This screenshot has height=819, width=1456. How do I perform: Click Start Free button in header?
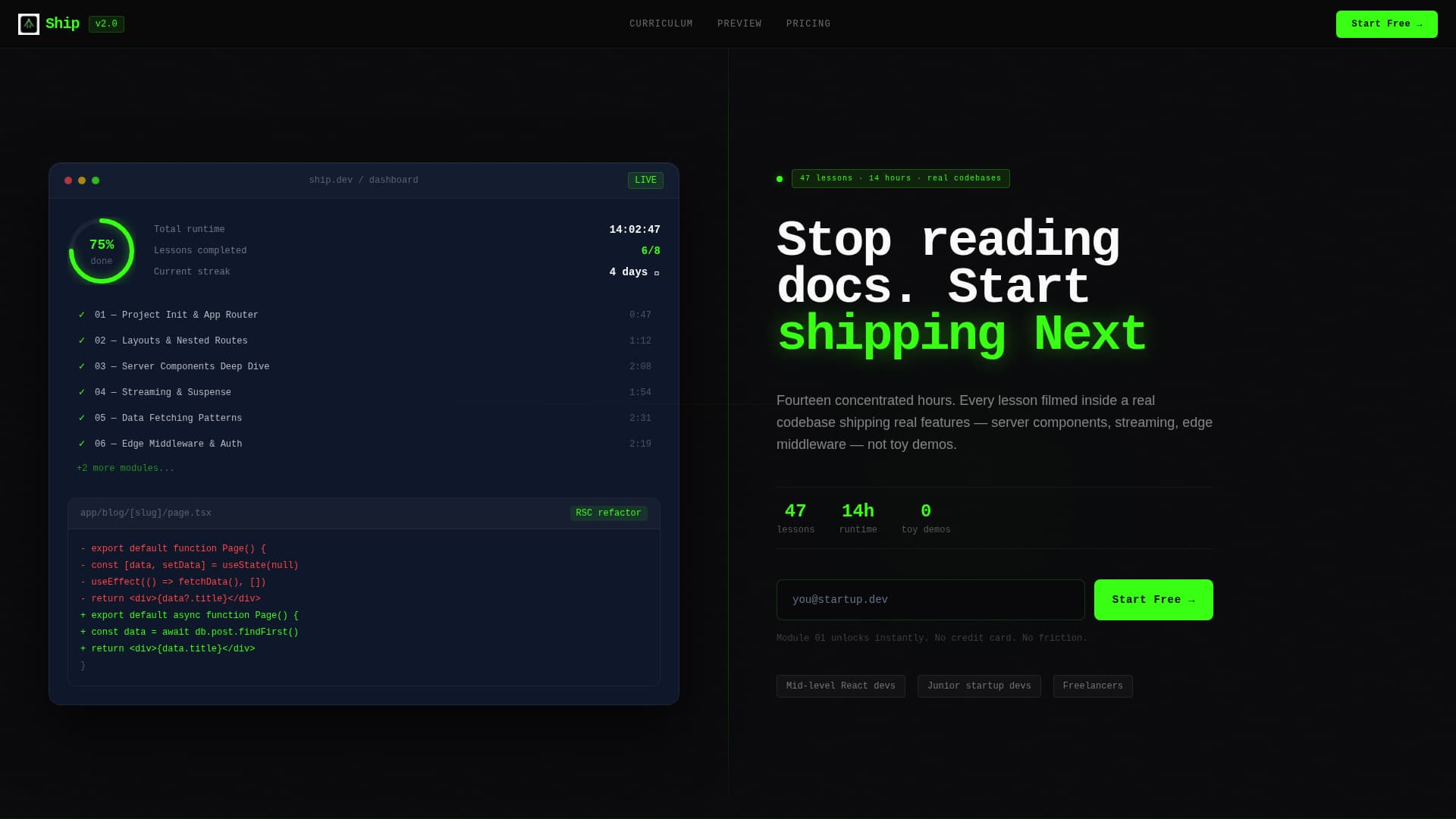(1386, 24)
